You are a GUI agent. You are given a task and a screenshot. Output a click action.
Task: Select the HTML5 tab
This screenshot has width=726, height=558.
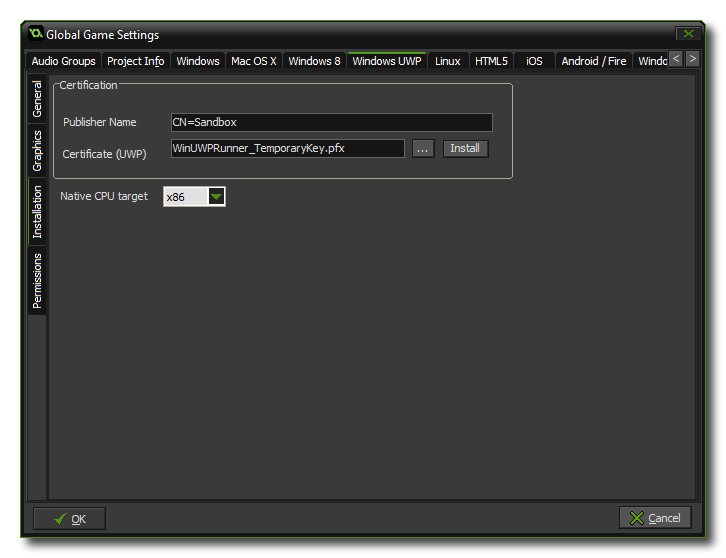pyautogui.click(x=491, y=61)
